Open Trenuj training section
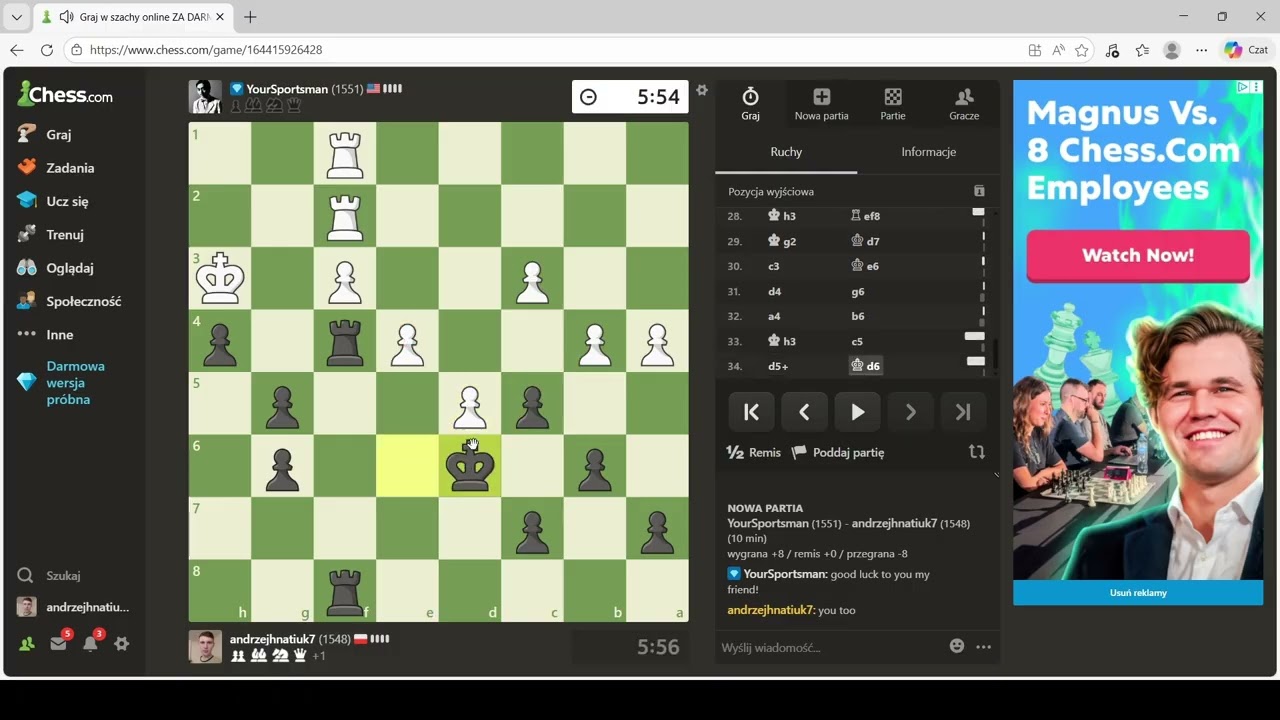 coord(50,235)
